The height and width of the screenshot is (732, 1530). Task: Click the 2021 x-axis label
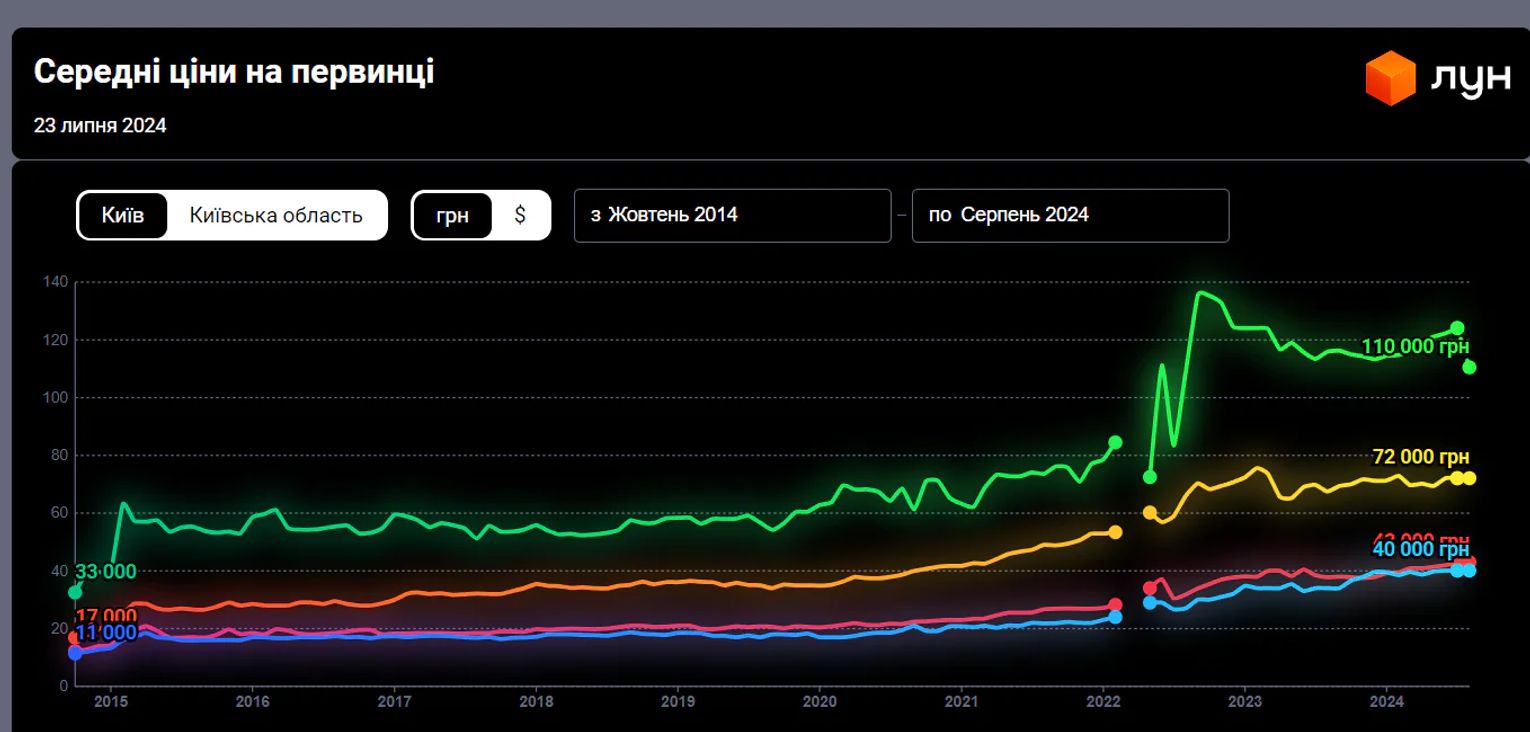click(961, 702)
